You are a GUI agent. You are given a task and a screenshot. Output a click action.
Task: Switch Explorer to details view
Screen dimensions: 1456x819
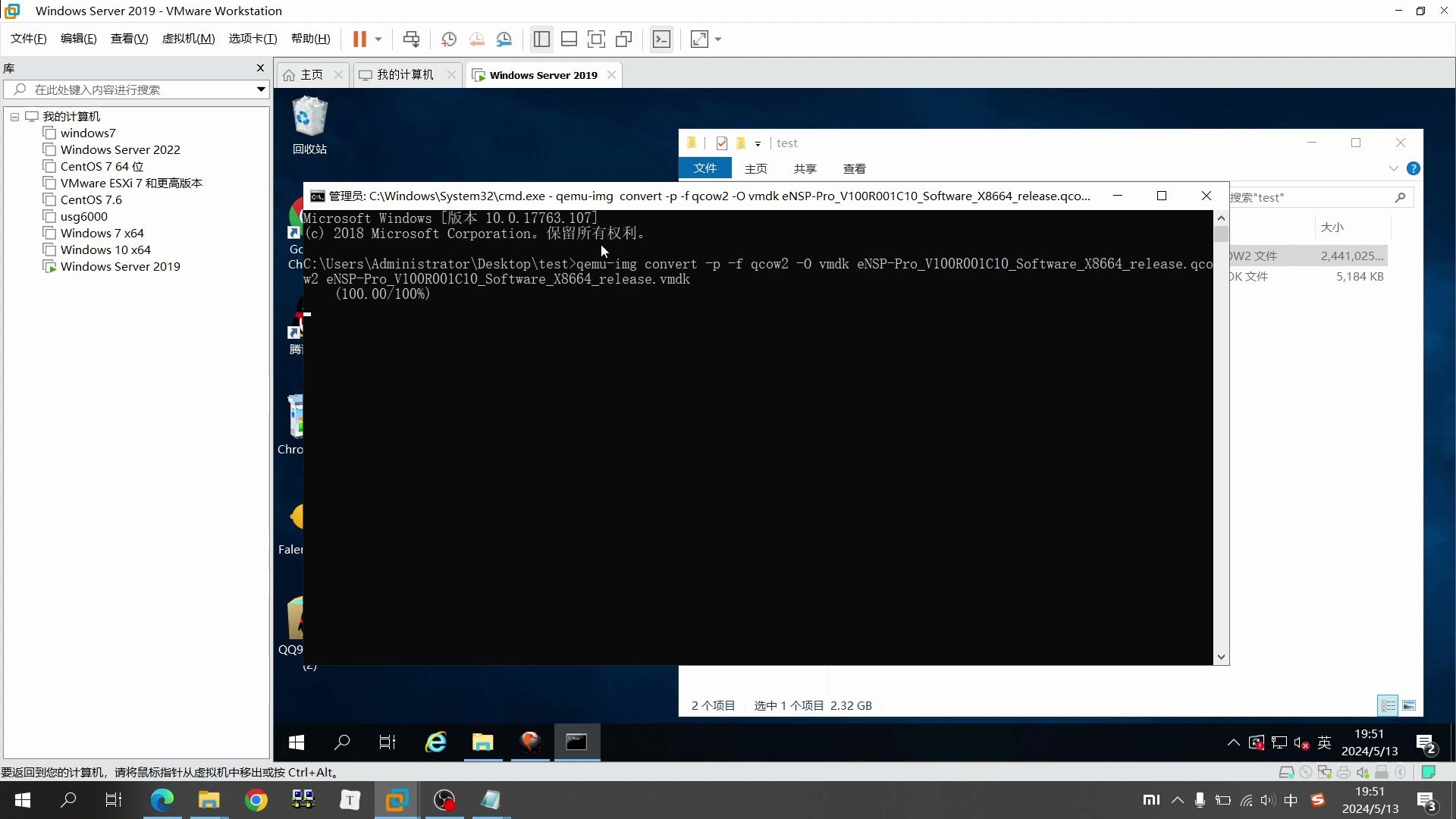tap(1388, 705)
